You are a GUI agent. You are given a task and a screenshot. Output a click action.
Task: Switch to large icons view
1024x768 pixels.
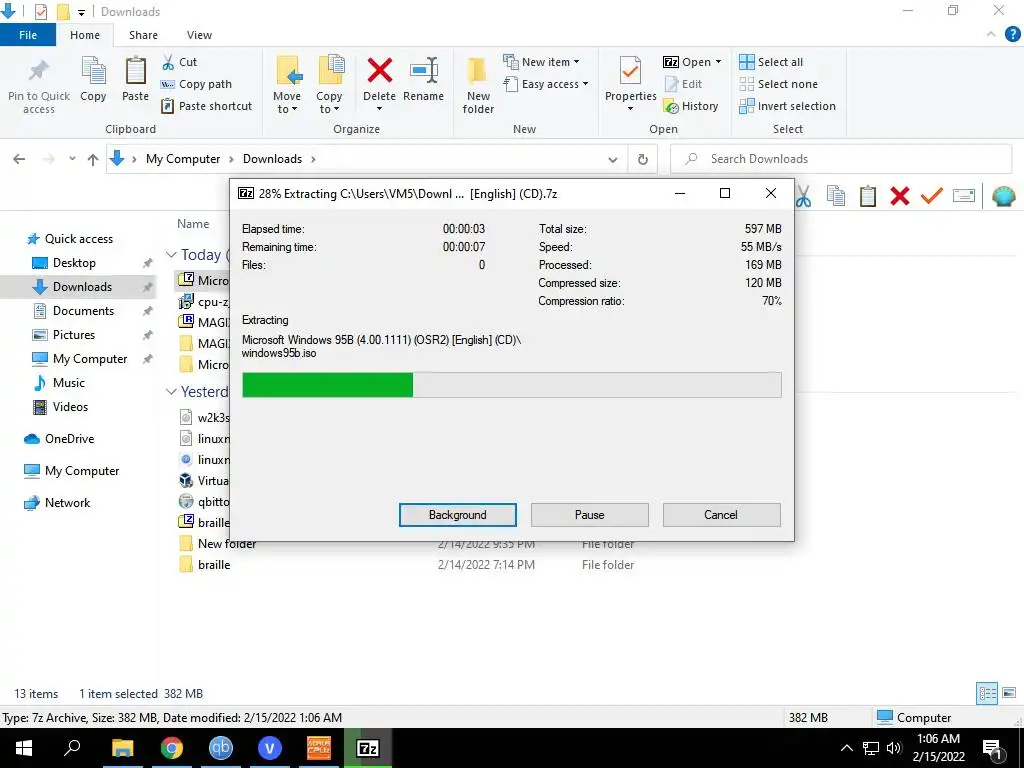(1009, 693)
